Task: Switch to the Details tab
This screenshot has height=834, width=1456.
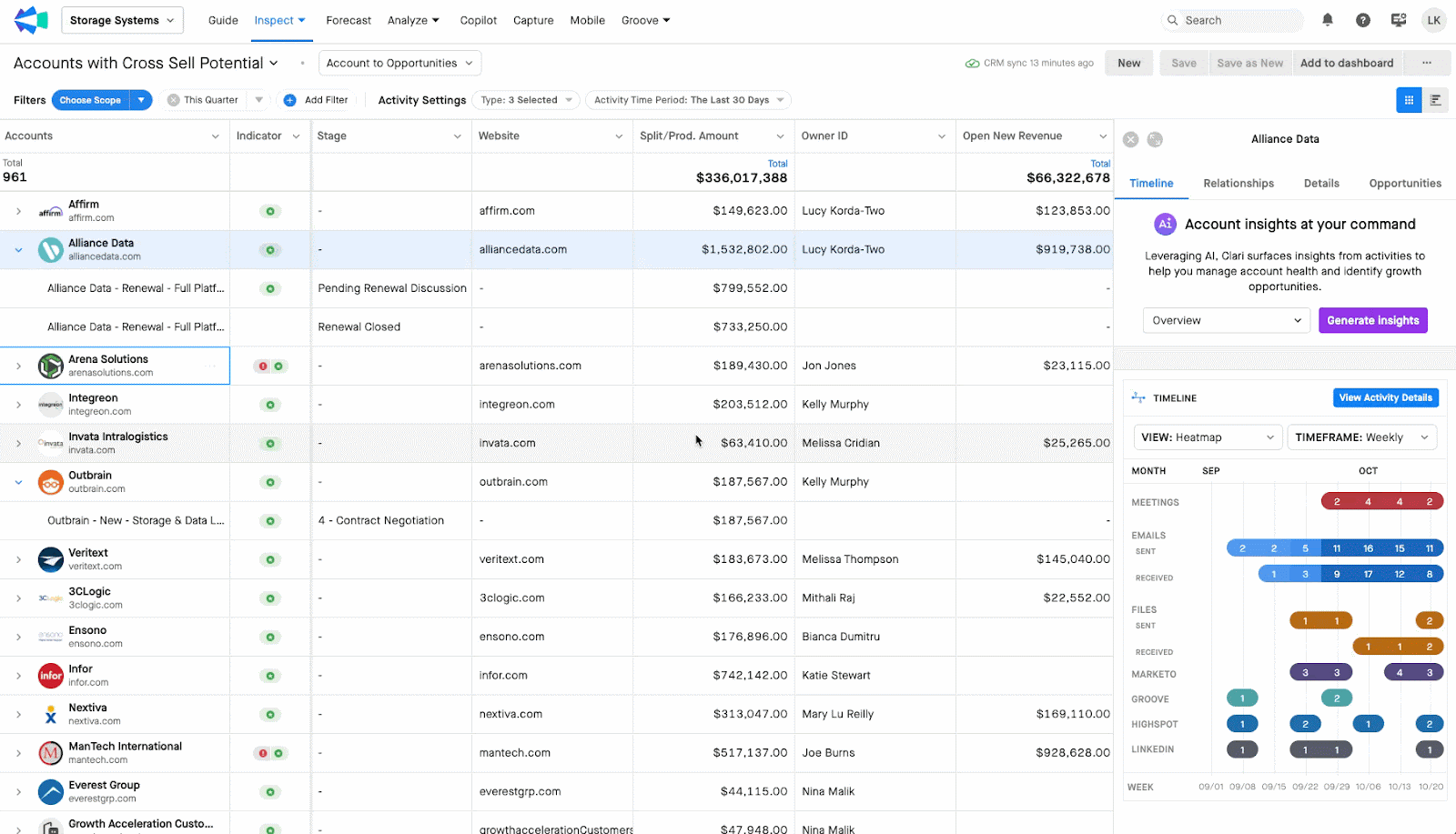Action: [1321, 184]
